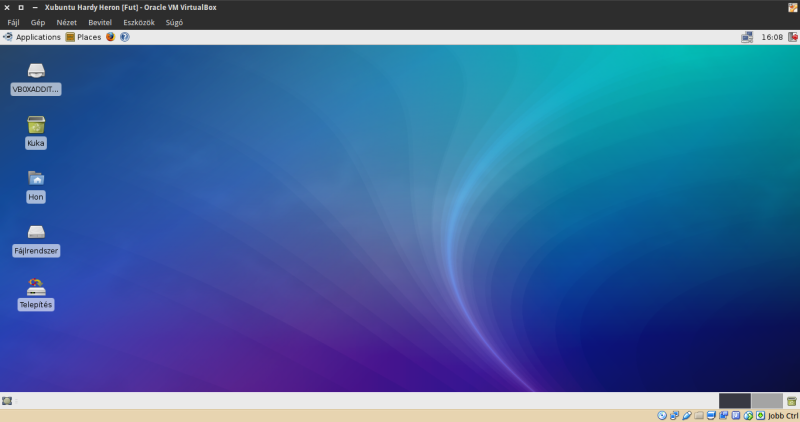Click the VirtualBox title bar app icon

(x=793, y=8)
